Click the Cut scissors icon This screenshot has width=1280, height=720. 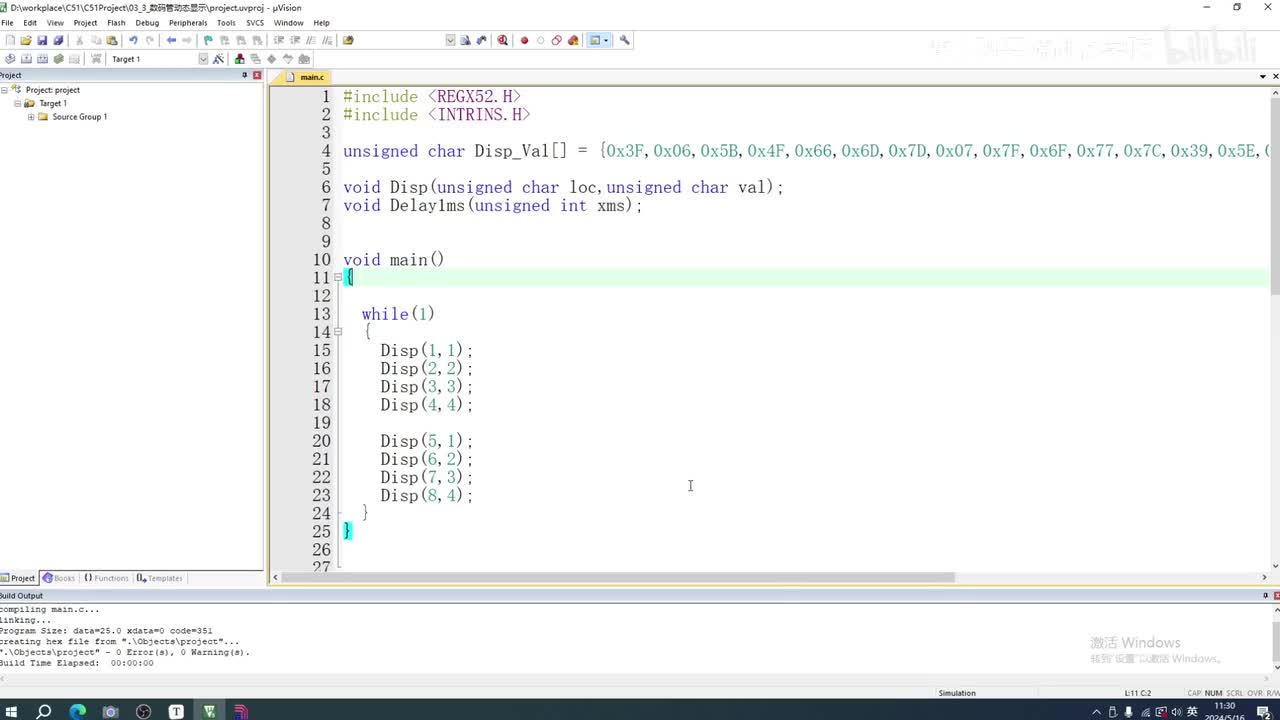point(80,41)
